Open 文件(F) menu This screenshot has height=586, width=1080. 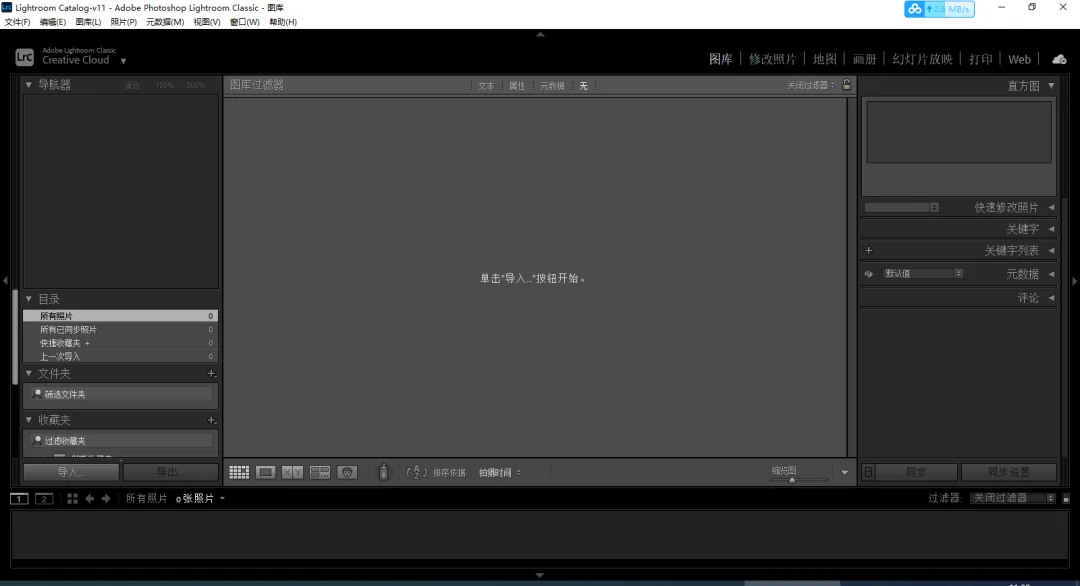(17, 22)
